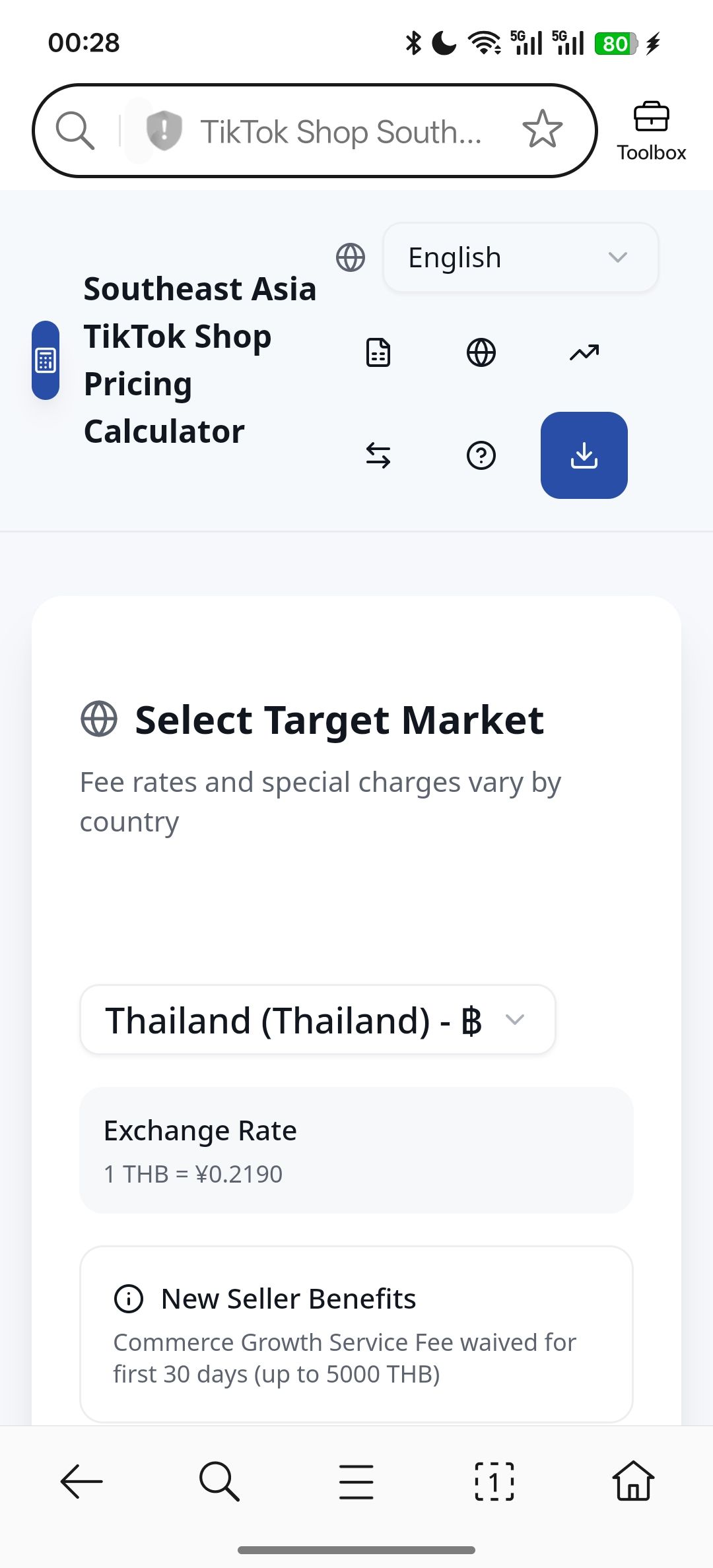Open help question mark icon
Viewport: 713px width, 1568px height.
[x=481, y=455]
